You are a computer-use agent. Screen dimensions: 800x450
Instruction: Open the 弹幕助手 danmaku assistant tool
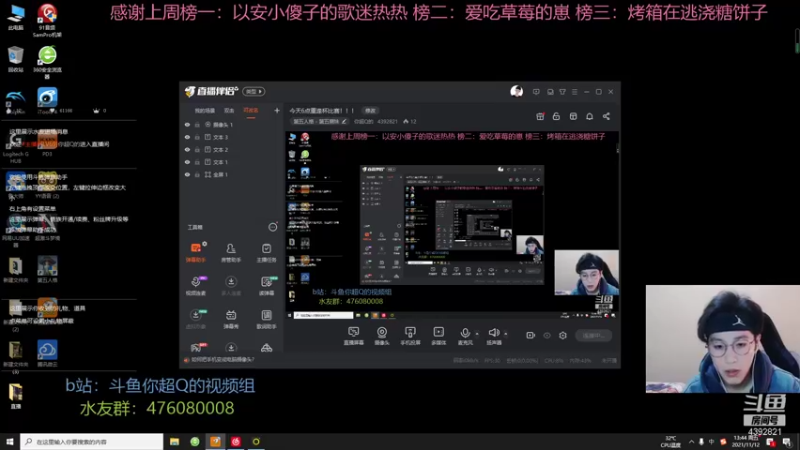point(195,253)
